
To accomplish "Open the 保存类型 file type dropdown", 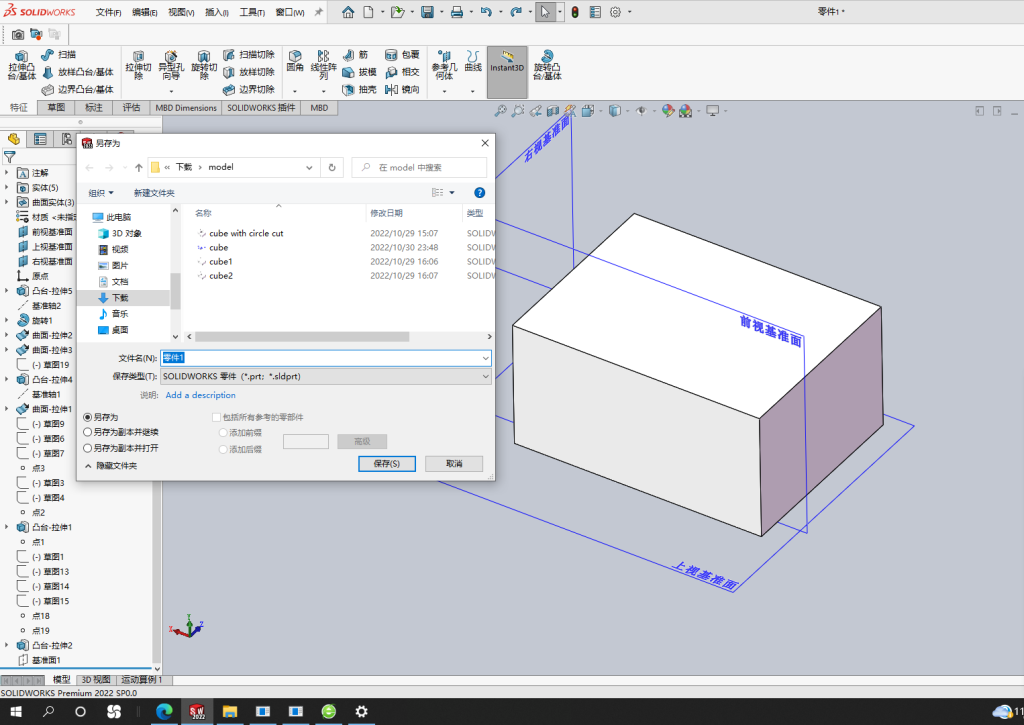I will (x=326, y=376).
